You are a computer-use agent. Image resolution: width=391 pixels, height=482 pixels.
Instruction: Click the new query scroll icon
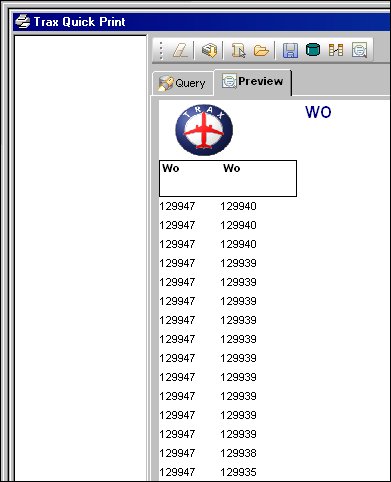238,51
